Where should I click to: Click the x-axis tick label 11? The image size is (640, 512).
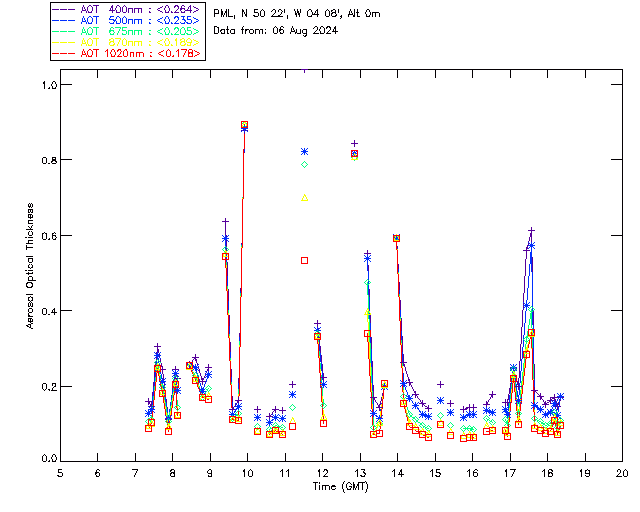tap(285, 473)
